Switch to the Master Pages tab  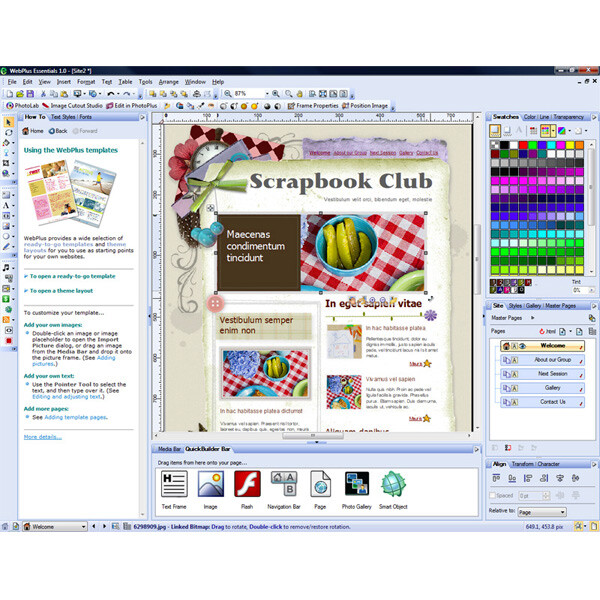coord(560,306)
